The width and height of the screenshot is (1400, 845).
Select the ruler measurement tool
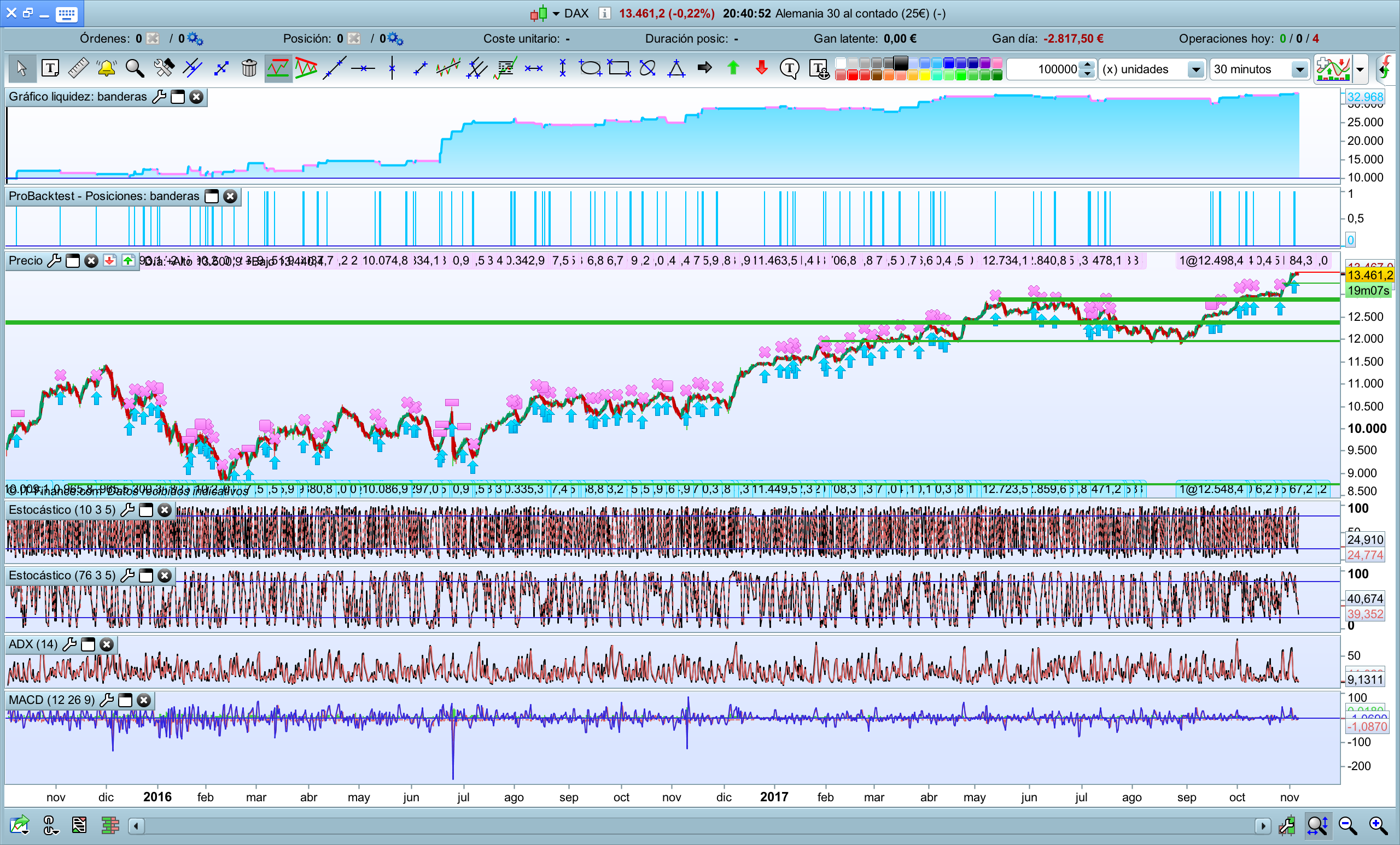(x=78, y=69)
